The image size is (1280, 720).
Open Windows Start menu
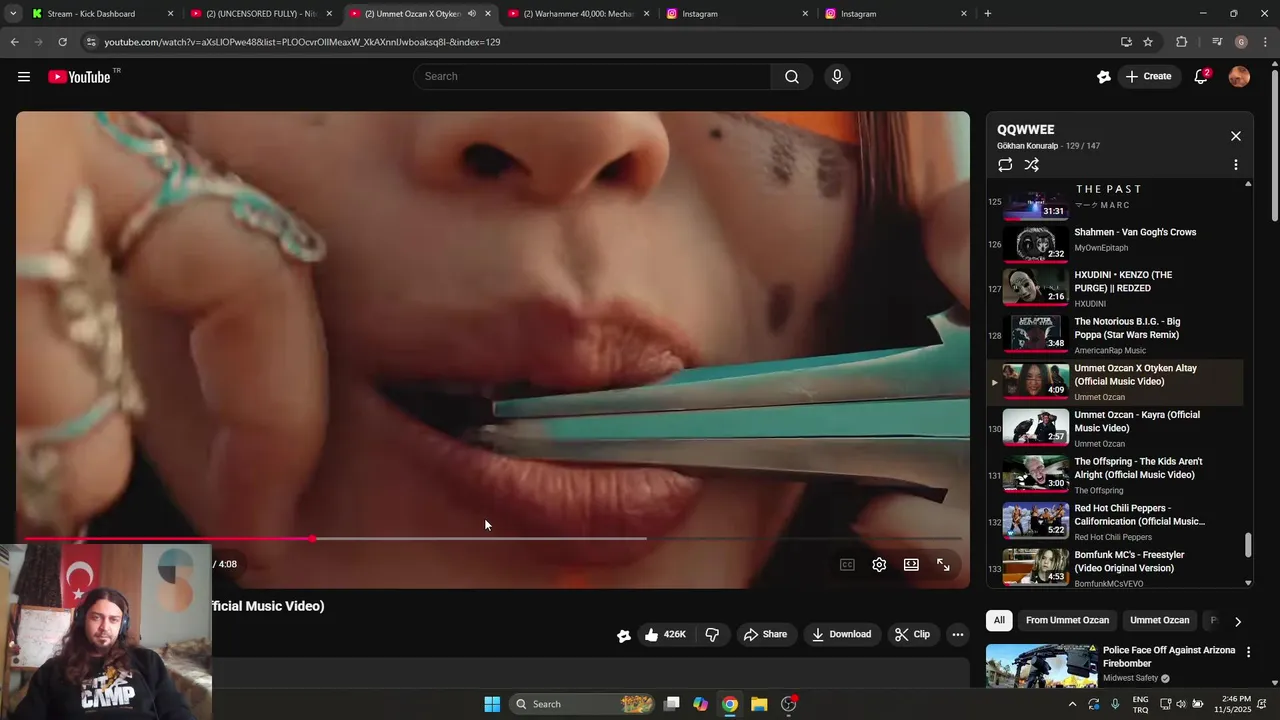(492, 704)
